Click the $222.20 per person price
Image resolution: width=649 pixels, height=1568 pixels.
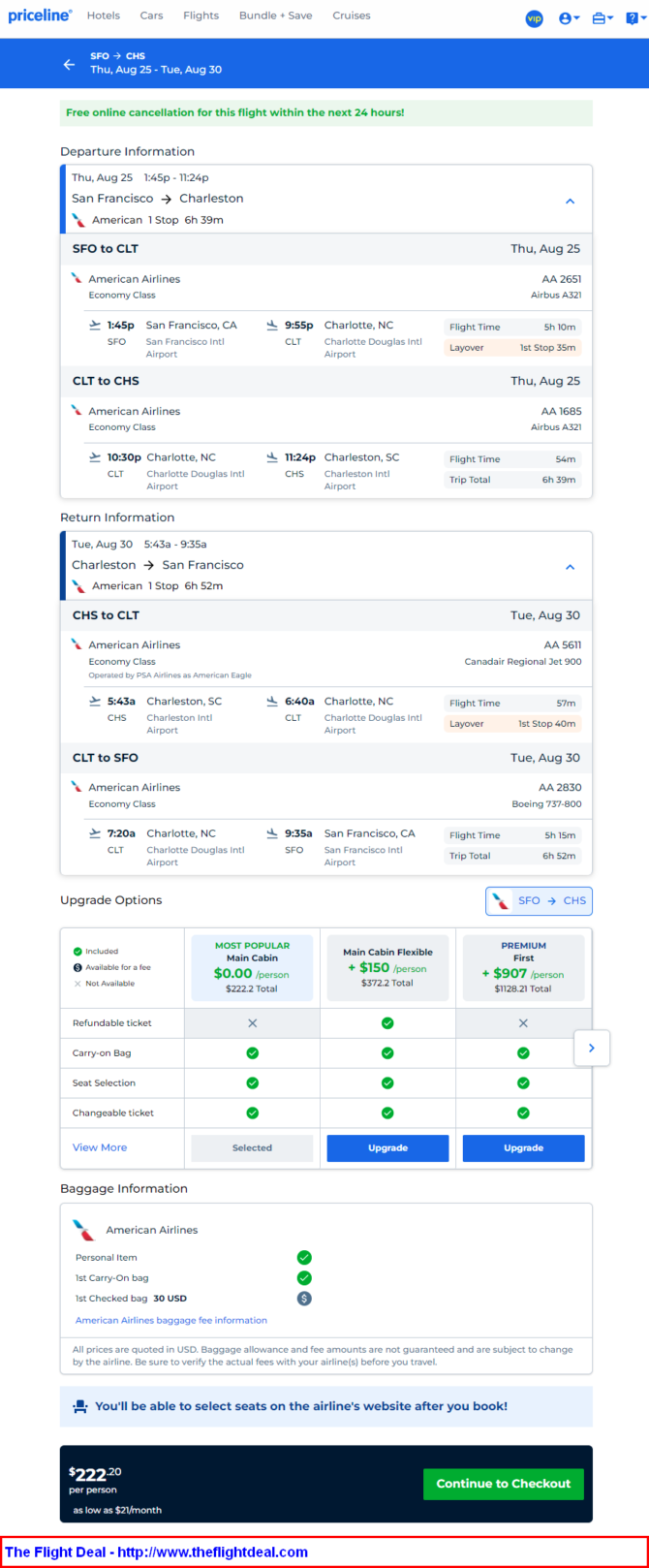(95, 1474)
